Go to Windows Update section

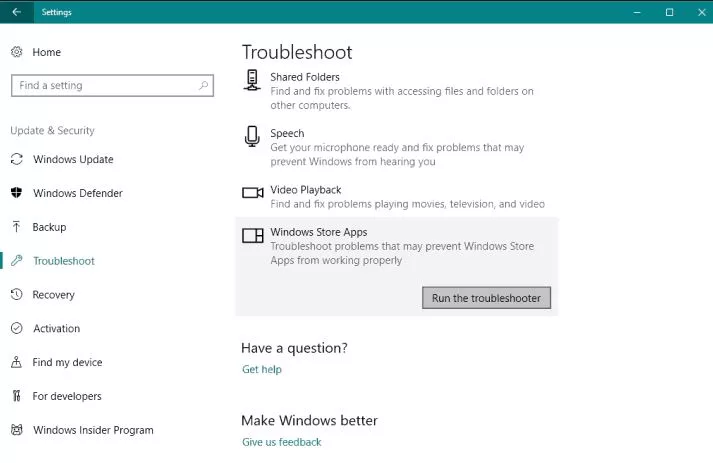73,159
